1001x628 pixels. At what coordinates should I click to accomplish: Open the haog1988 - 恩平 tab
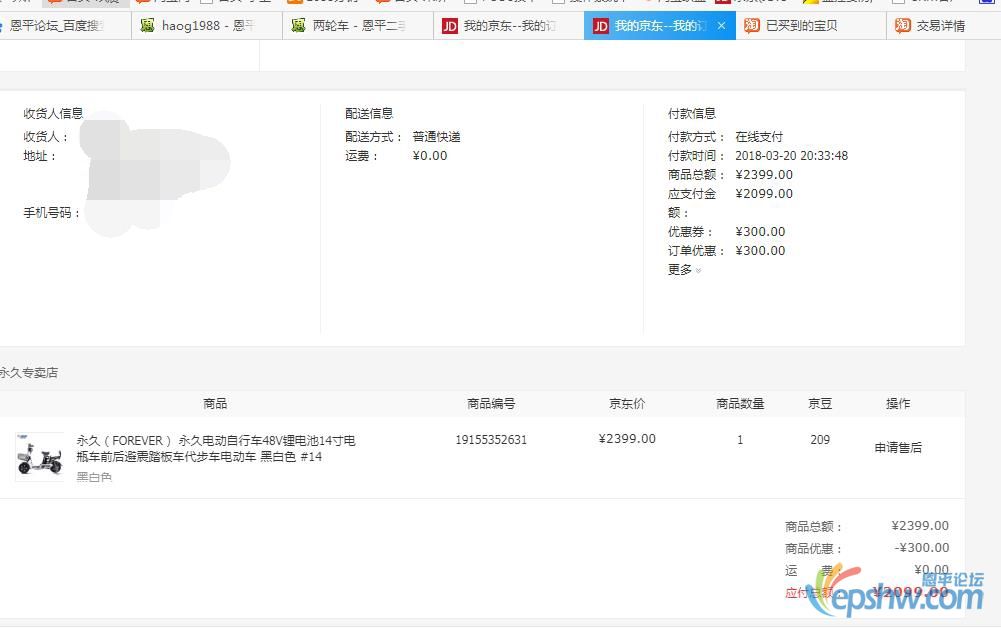(207, 26)
